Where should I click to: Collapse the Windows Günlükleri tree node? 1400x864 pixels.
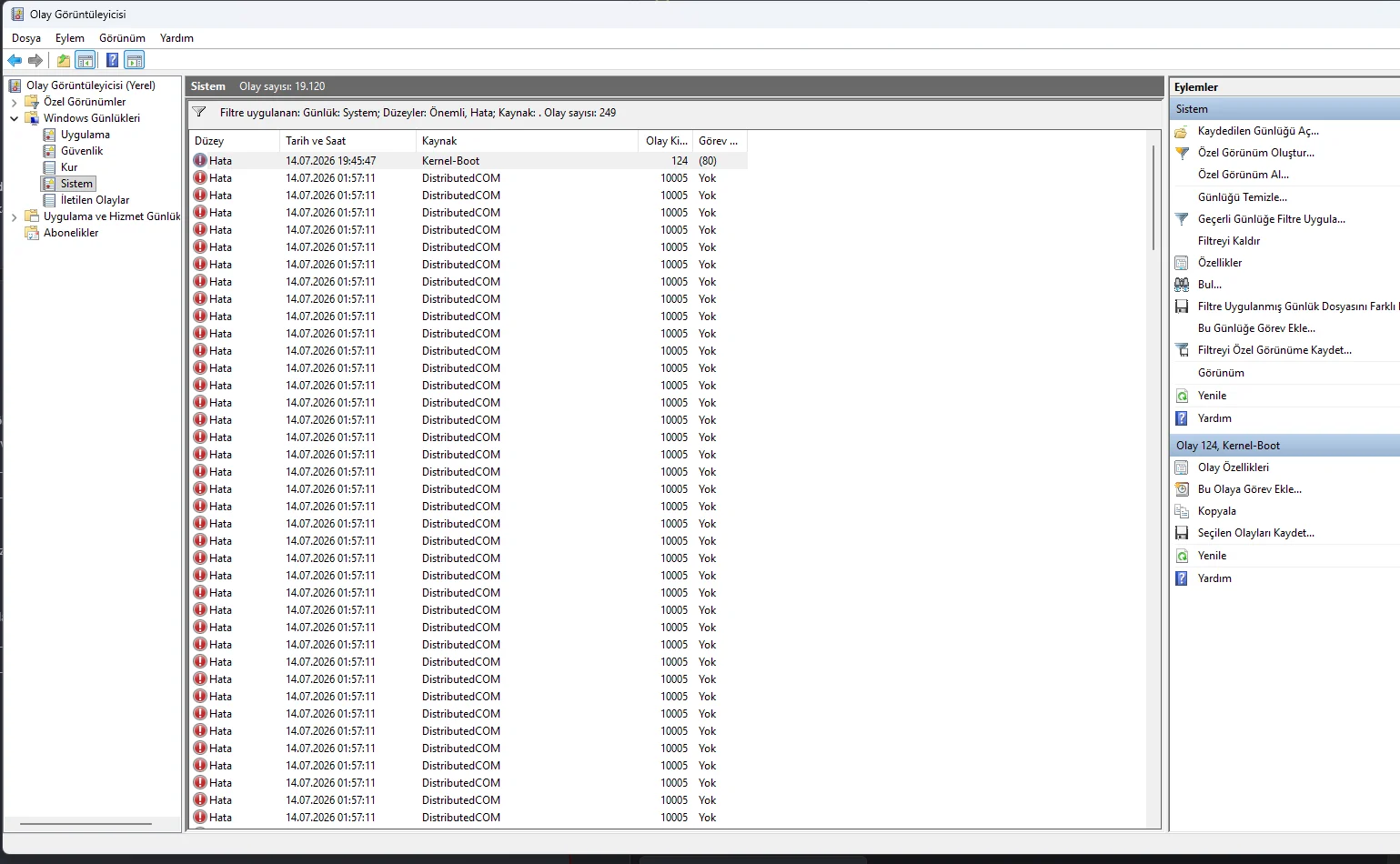pyautogui.click(x=14, y=118)
